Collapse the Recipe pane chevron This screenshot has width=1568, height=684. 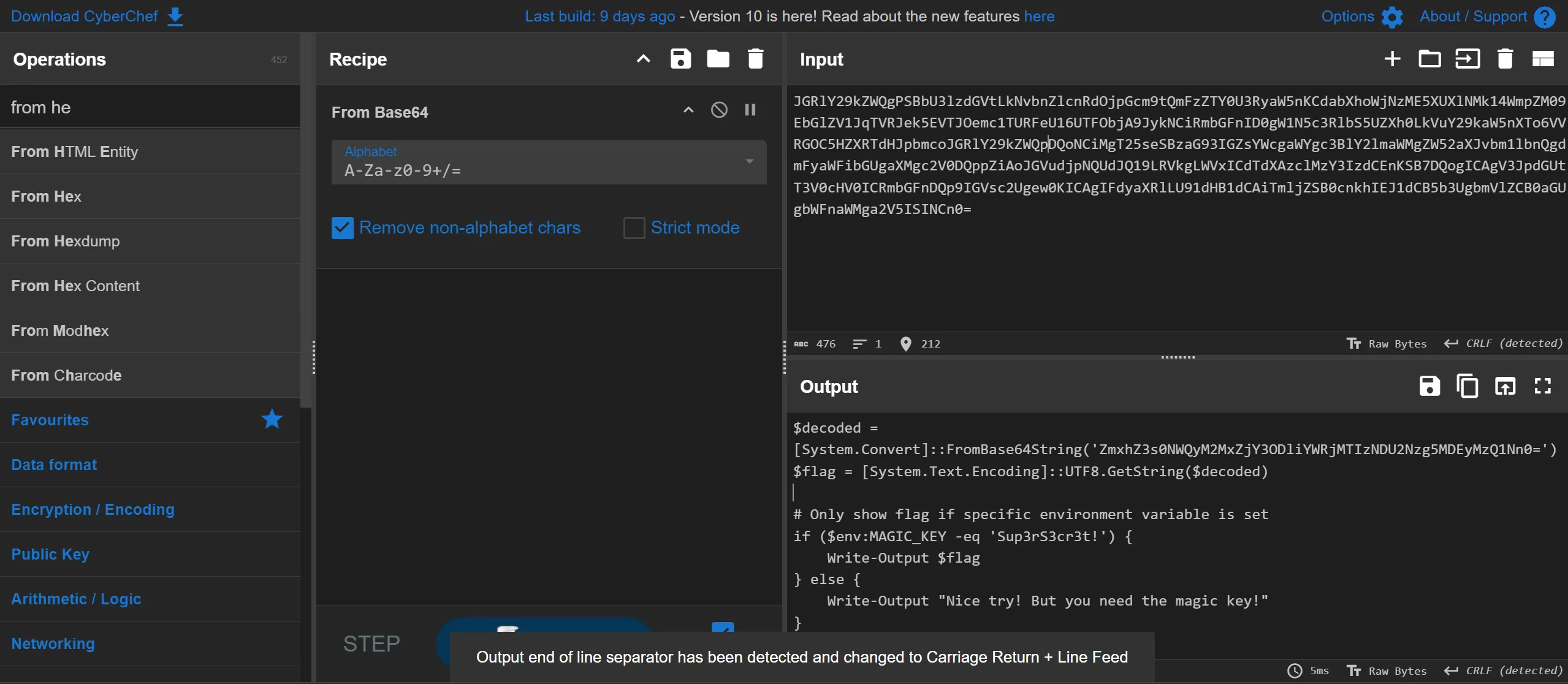pos(643,59)
